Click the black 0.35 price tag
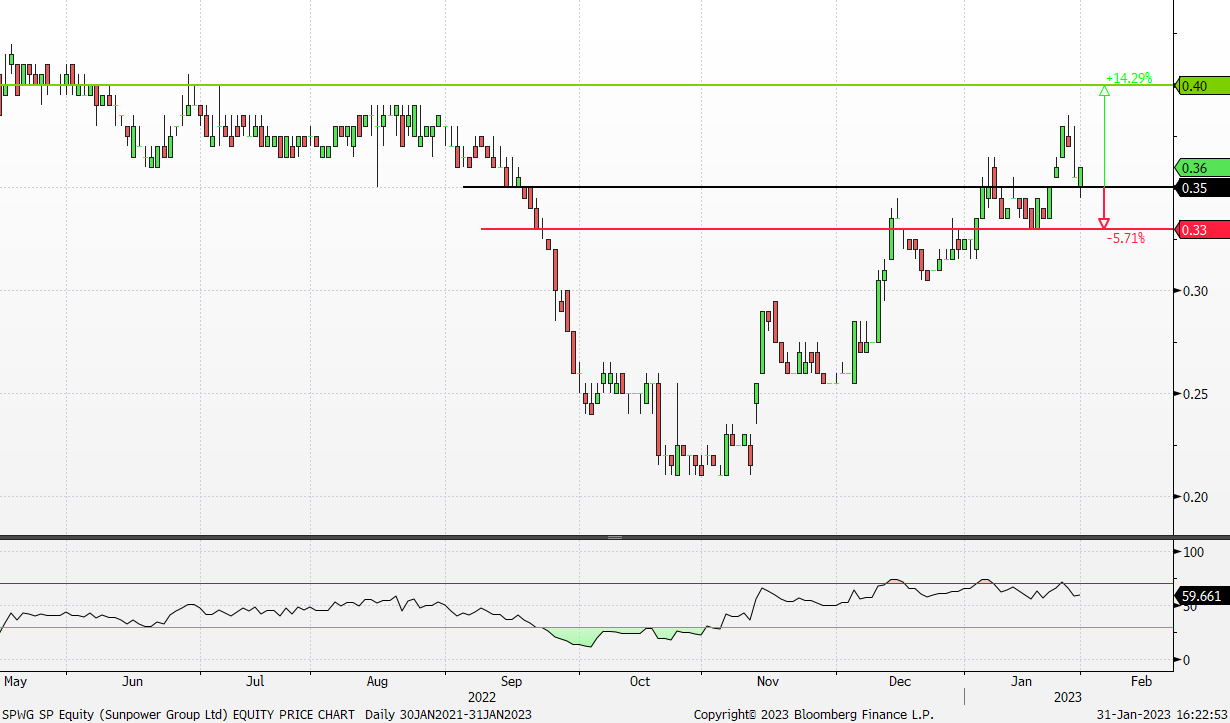The height and width of the screenshot is (723, 1230). (x=1200, y=188)
